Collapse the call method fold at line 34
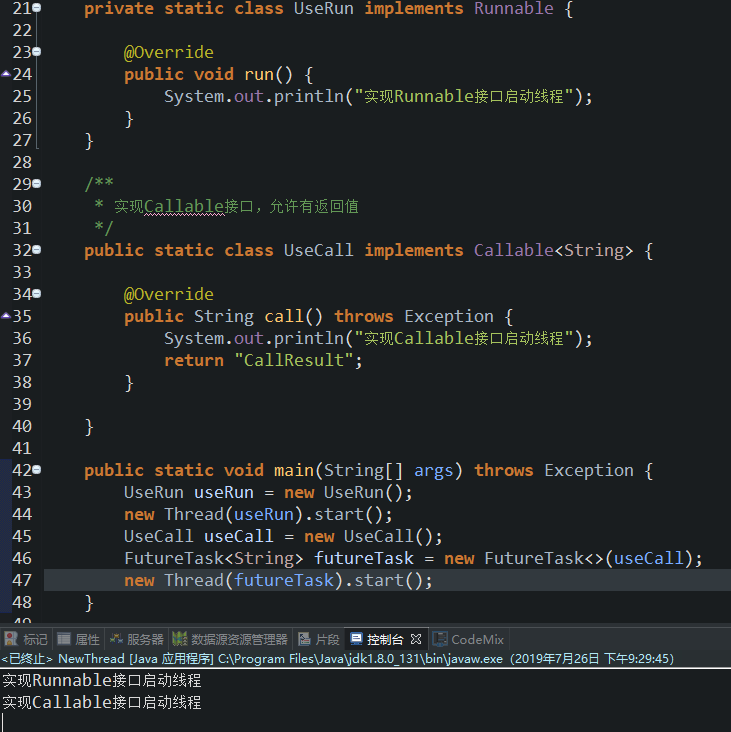 tap(37, 294)
